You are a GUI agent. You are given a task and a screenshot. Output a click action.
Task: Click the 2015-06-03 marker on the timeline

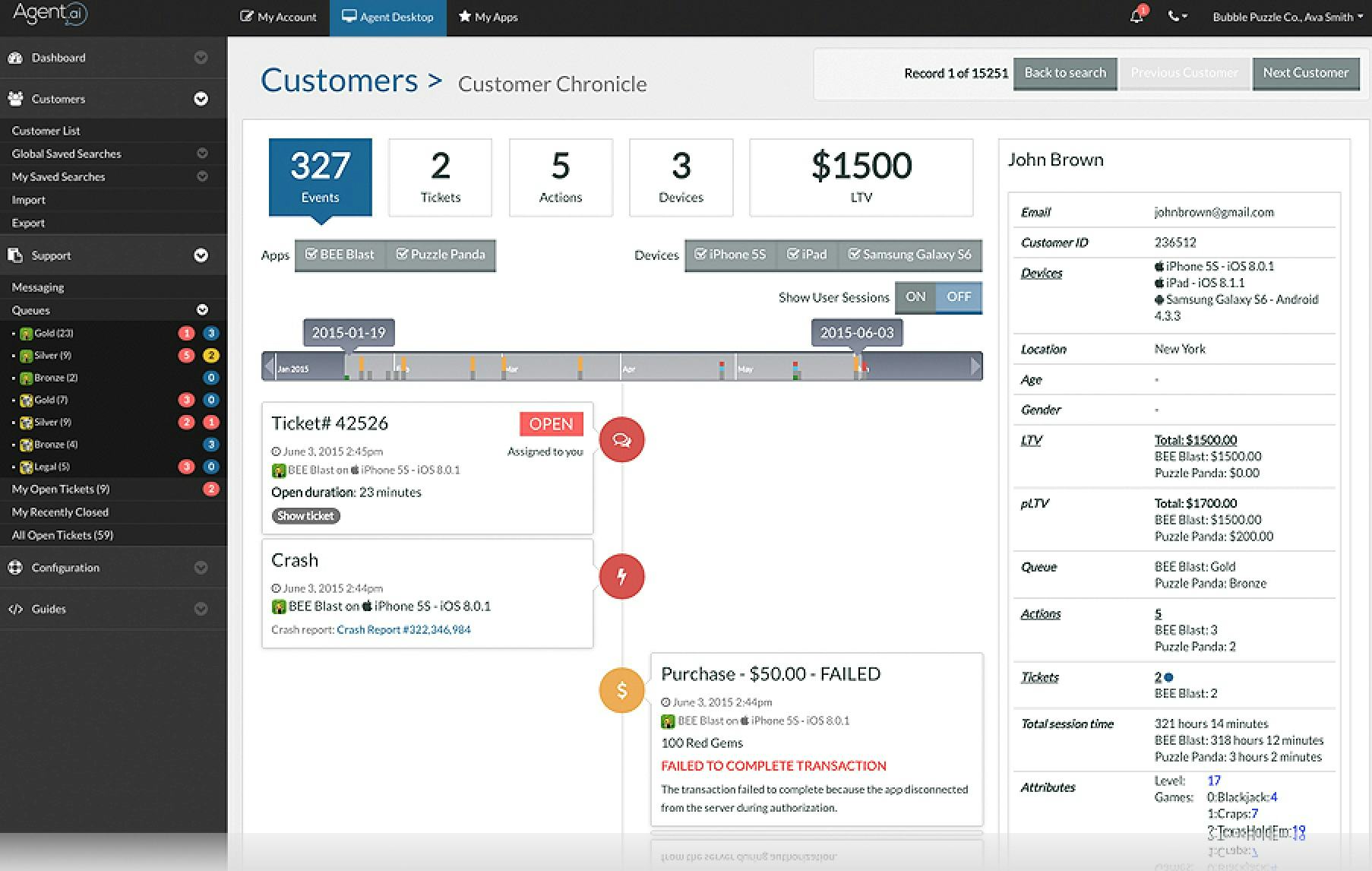857,332
